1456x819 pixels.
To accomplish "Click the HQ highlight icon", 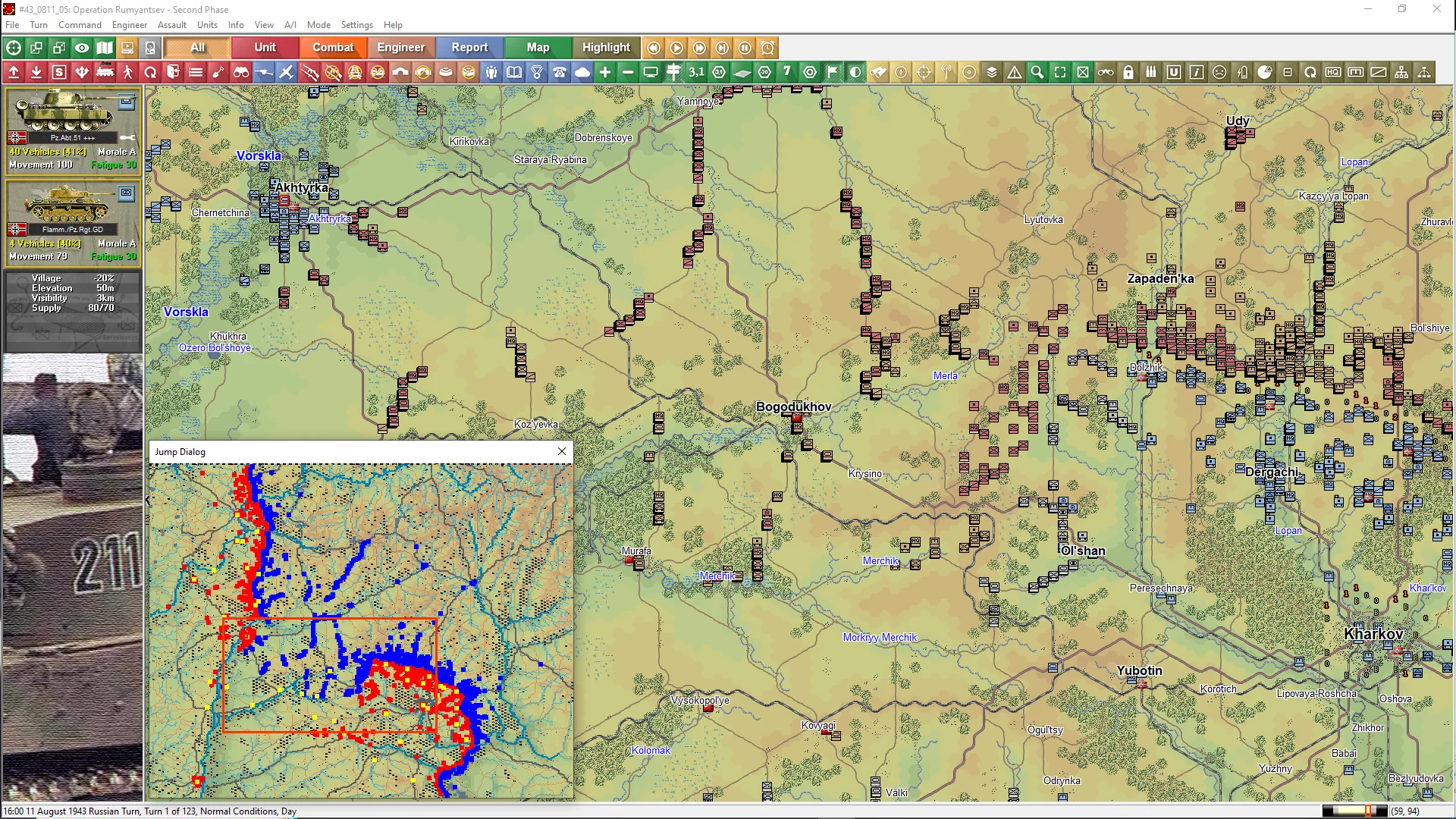I will pos(1333,73).
